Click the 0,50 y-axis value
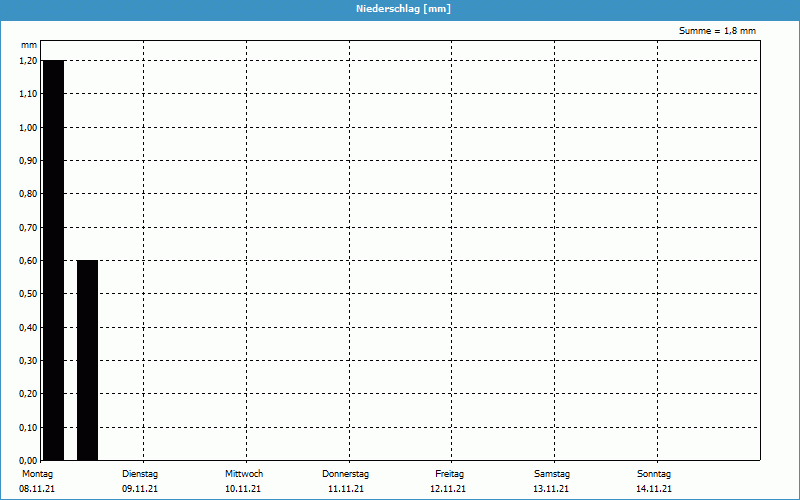Viewport: 800px width, 500px height. (28, 294)
